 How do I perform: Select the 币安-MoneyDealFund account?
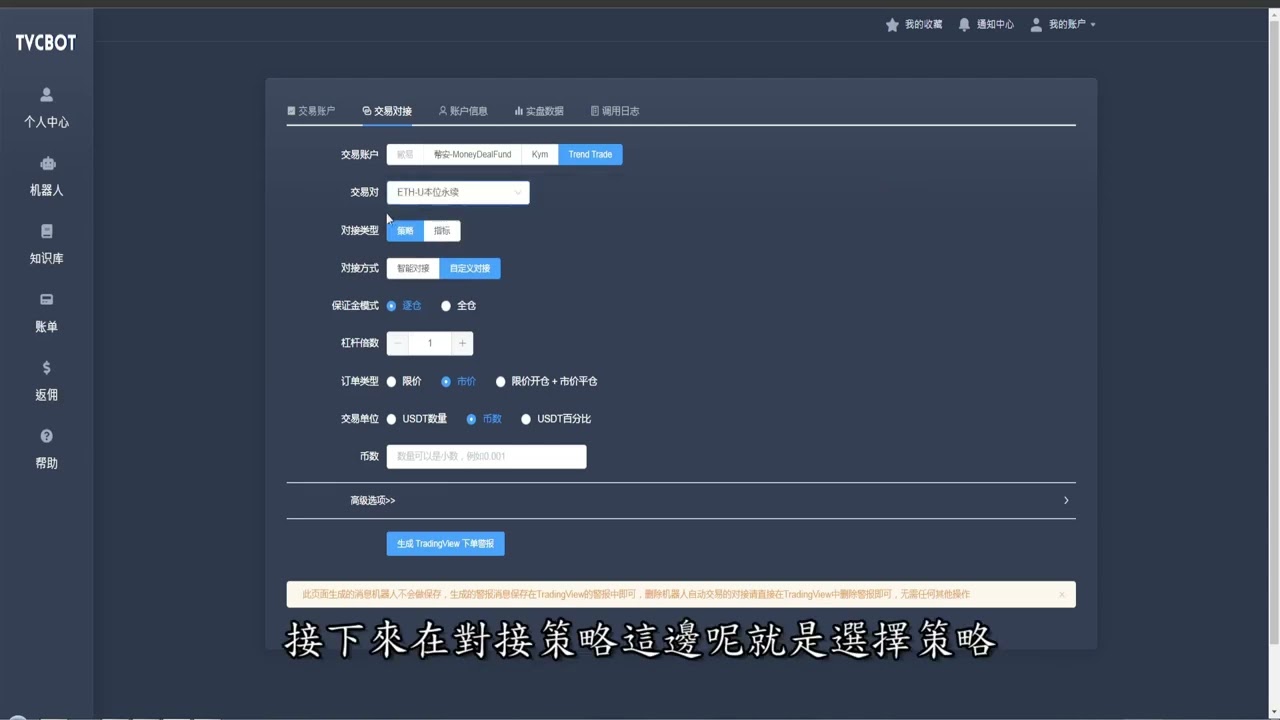(472, 154)
